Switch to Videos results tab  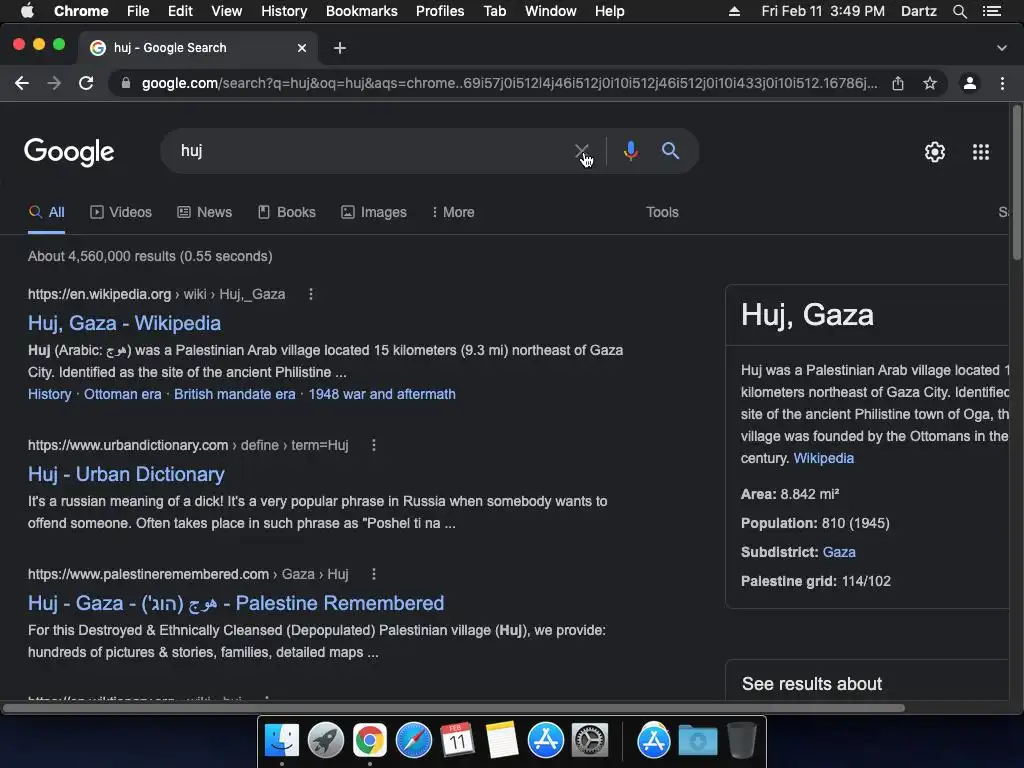click(x=121, y=212)
